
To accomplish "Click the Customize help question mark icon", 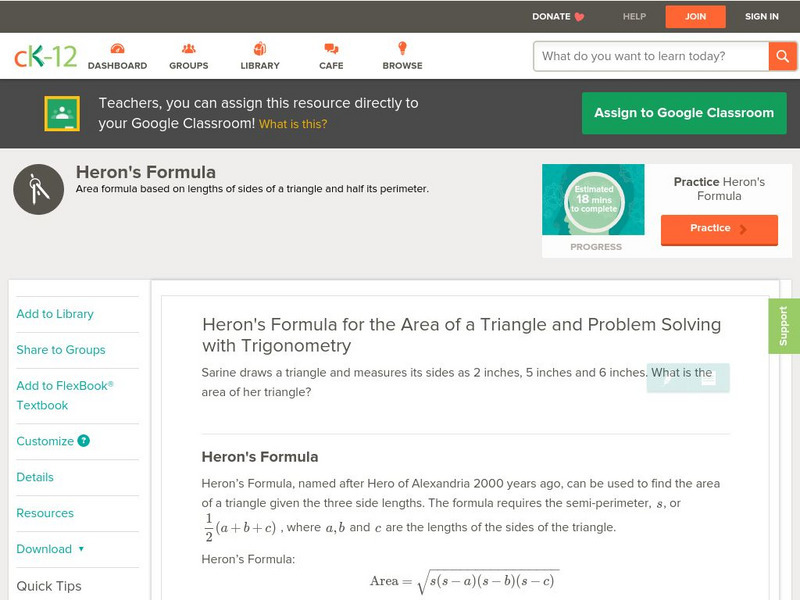I will 84,441.
